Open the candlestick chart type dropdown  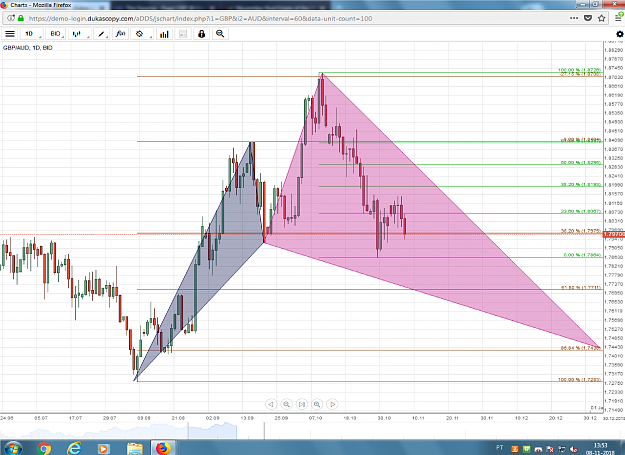(x=79, y=34)
